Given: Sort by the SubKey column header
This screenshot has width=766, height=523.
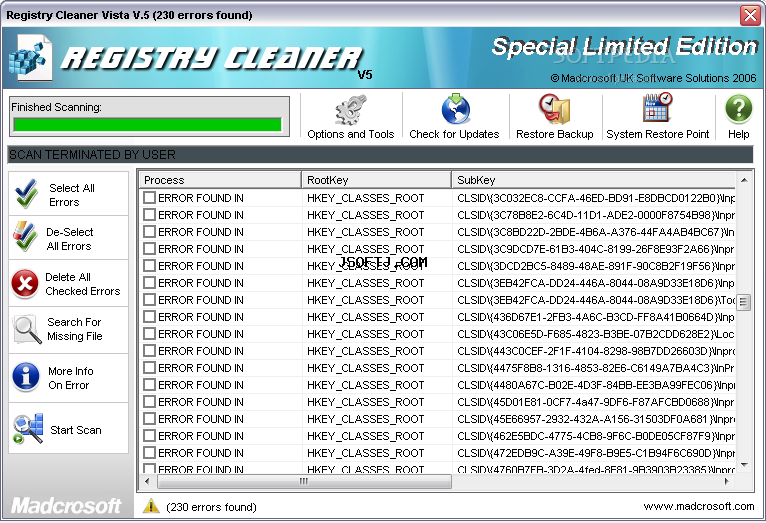Looking at the screenshot, I should click(593, 180).
